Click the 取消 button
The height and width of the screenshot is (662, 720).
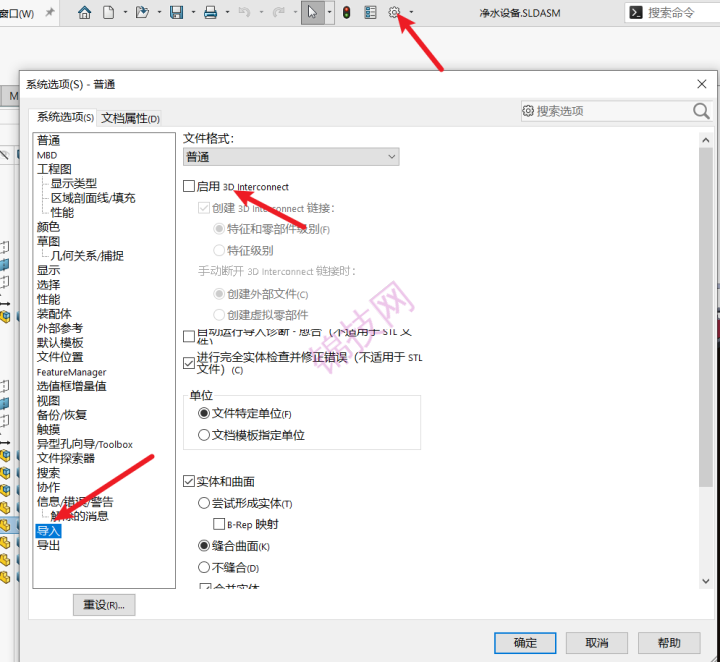point(596,643)
